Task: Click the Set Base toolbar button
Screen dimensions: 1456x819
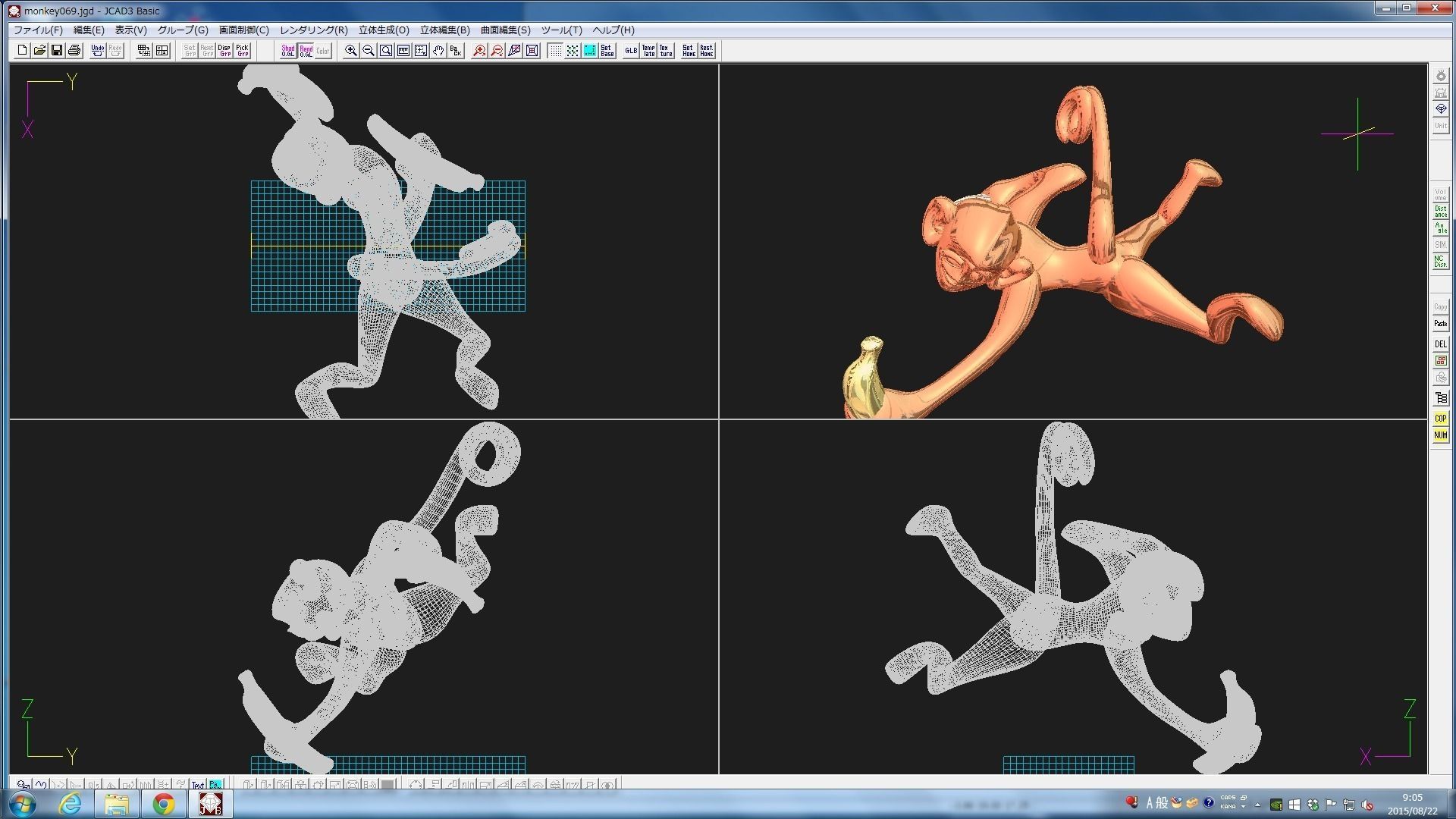Action: pyautogui.click(x=607, y=51)
